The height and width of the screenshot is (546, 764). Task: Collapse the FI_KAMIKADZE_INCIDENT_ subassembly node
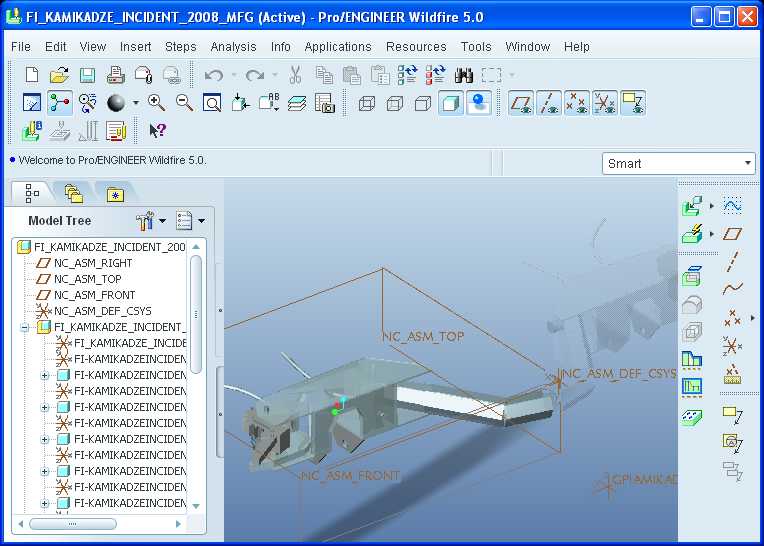[x=25, y=327]
